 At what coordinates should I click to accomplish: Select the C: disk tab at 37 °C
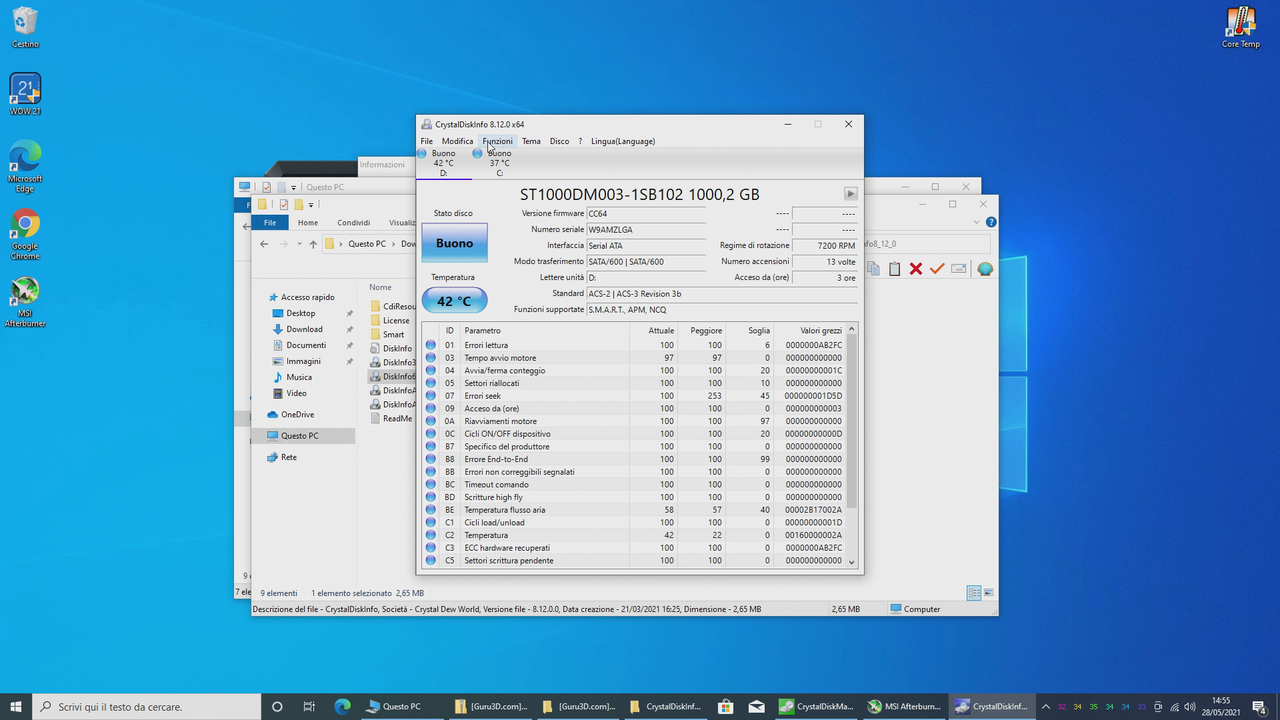[x=499, y=163]
